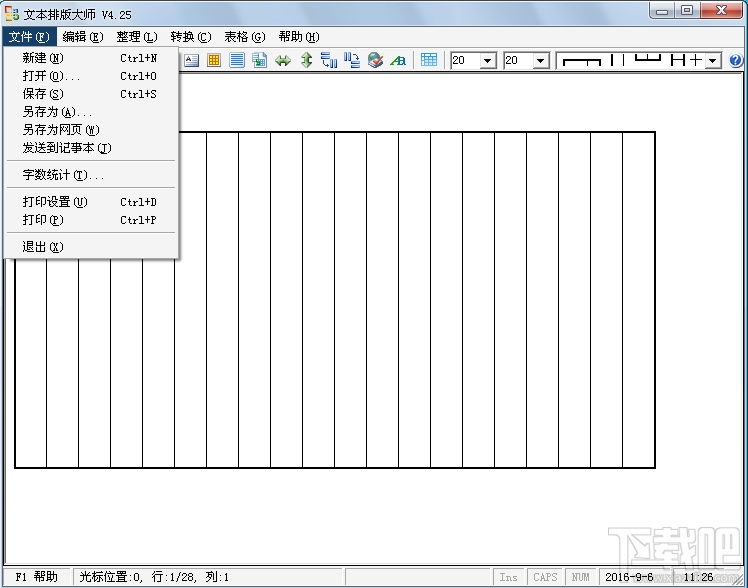Viewport: 748px width, 588px height.
Task: Select 退出(X) to exit the app
Action: 91,247
